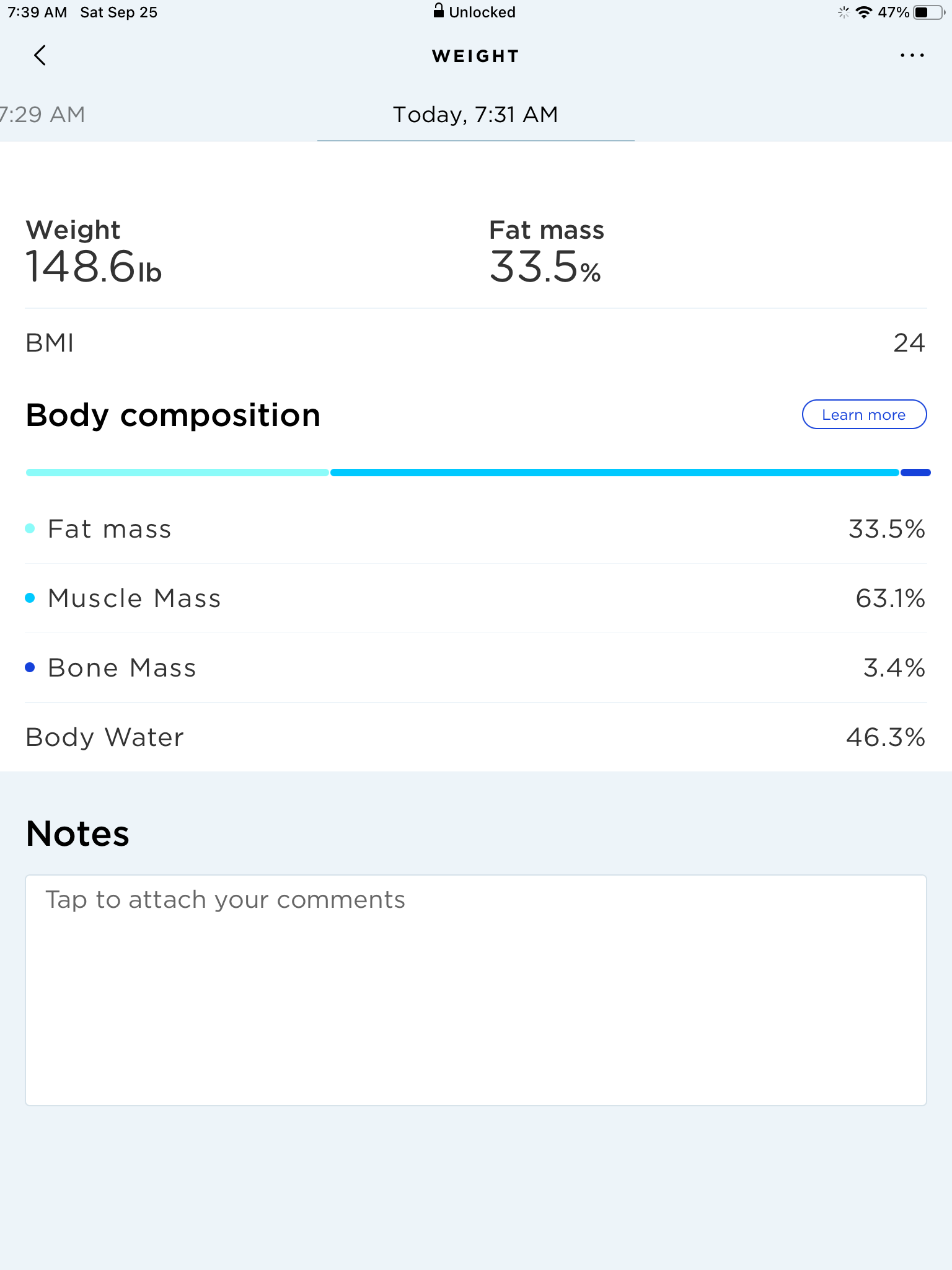The height and width of the screenshot is (1270, 952).
Task: Tap the Fat mass composition bar segment
Action: point(177,473)
